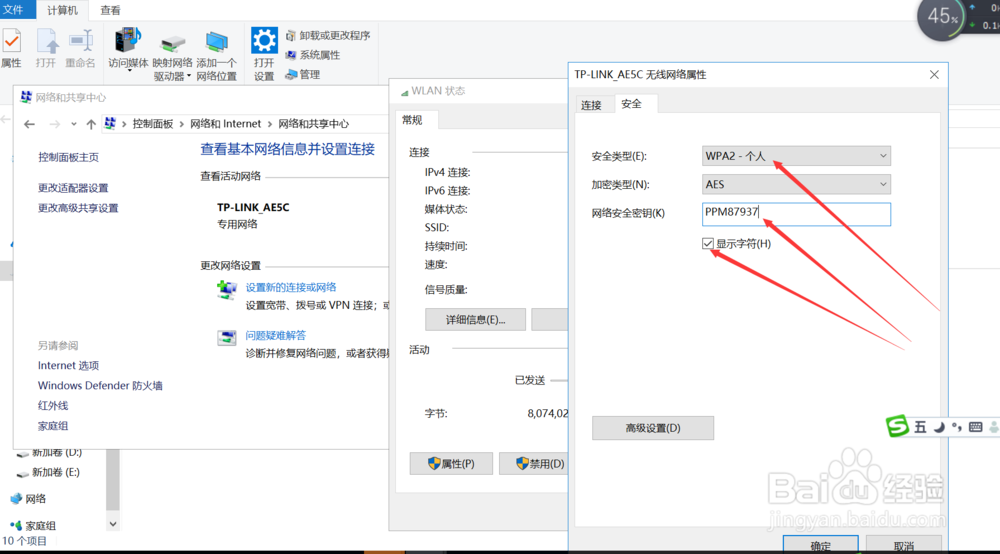Open the Encryption type dropdown

click(x=796, y=184)
